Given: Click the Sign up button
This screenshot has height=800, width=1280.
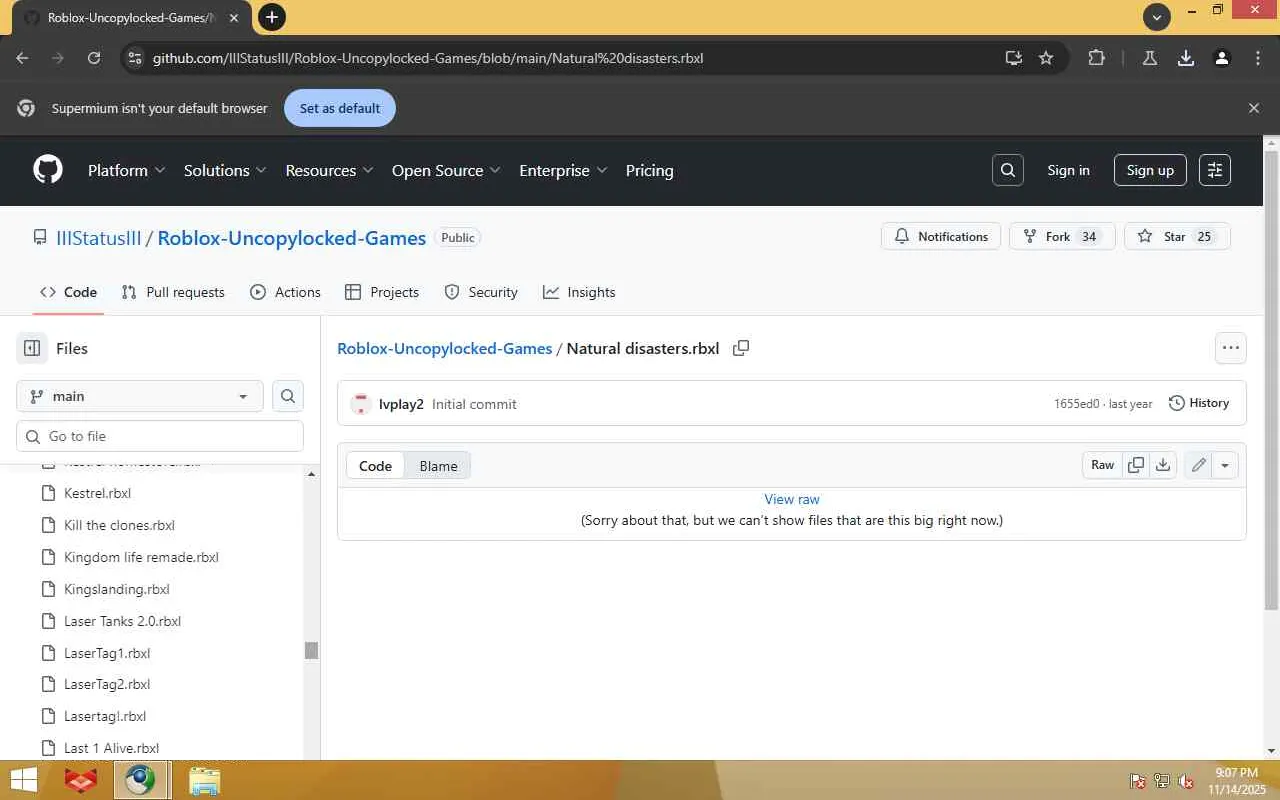Looking at the screenshot, I should pyautogui.click(x=1150, y=170).
